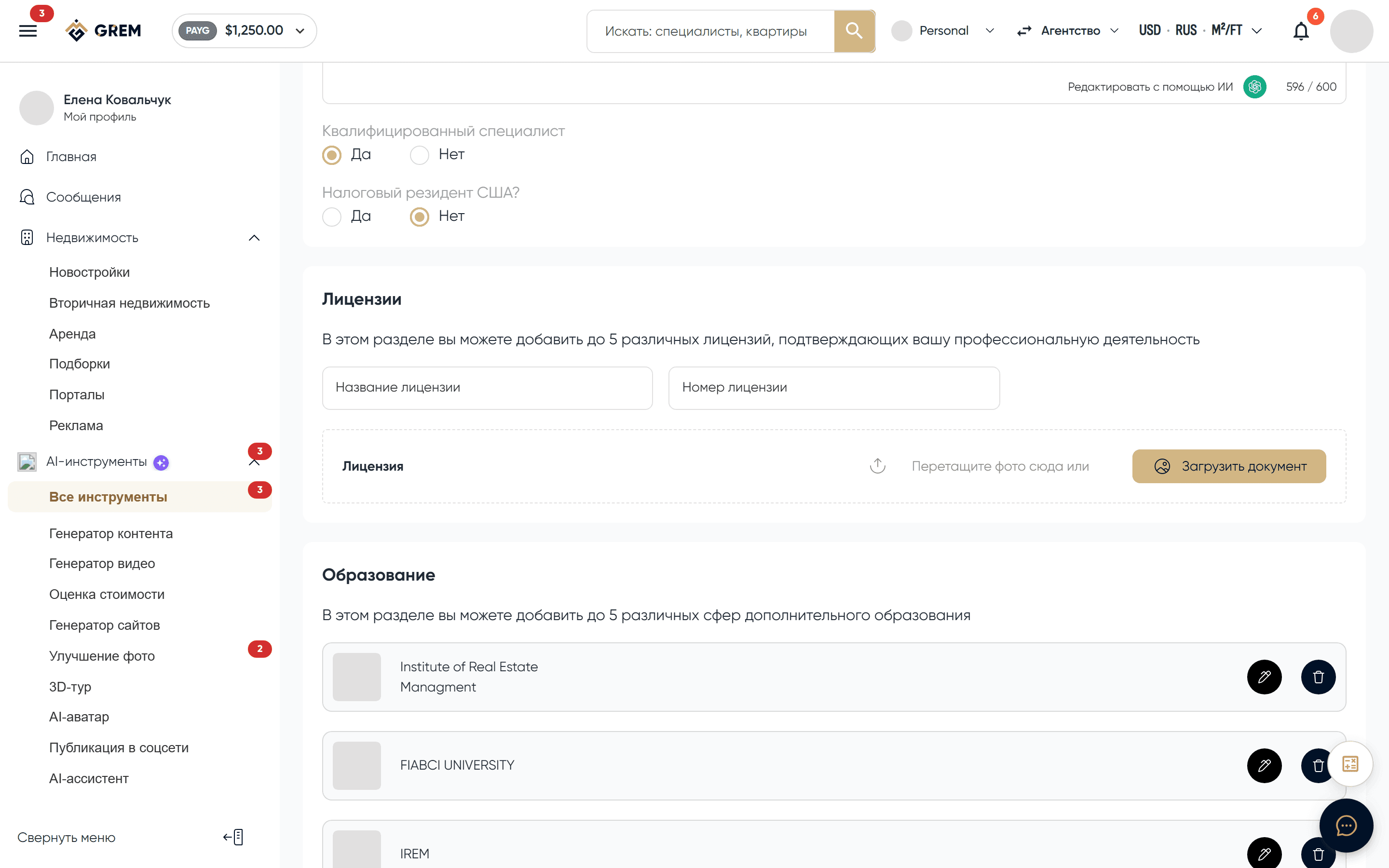Open user avatar in top right
This screenshot has width=1389, height=868.
pos(1351,31)
